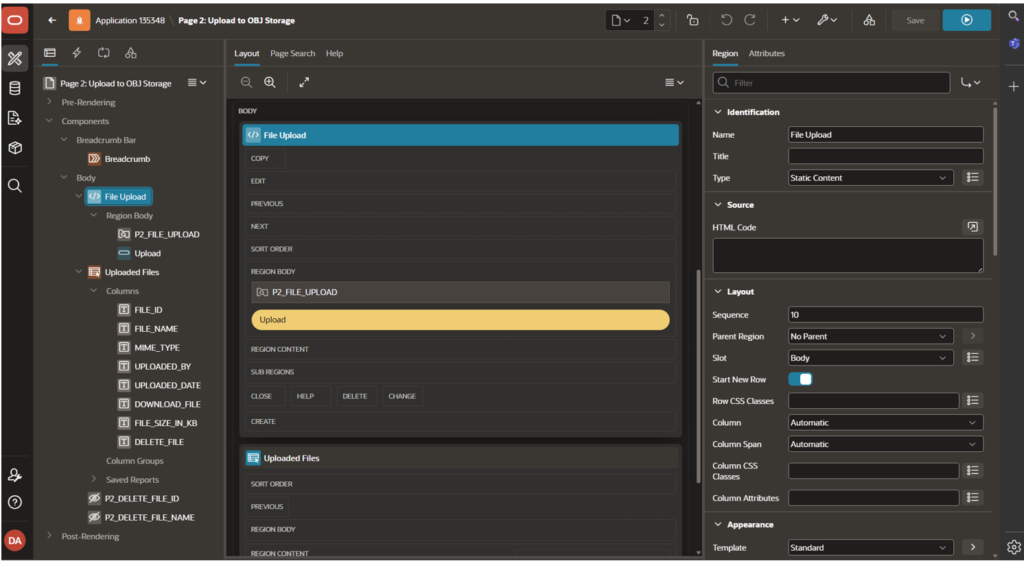Click the property Filter search field

click(831, 83)
